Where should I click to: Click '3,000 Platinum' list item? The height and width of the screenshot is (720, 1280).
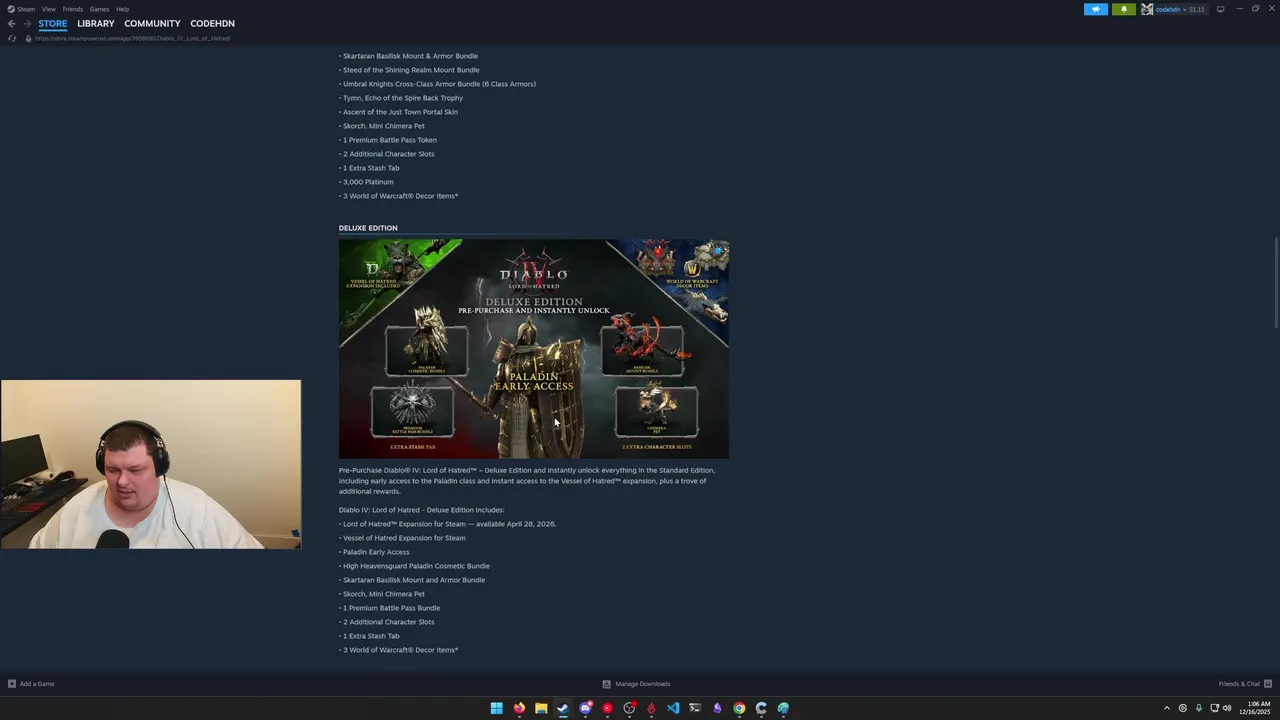[368, 182]
